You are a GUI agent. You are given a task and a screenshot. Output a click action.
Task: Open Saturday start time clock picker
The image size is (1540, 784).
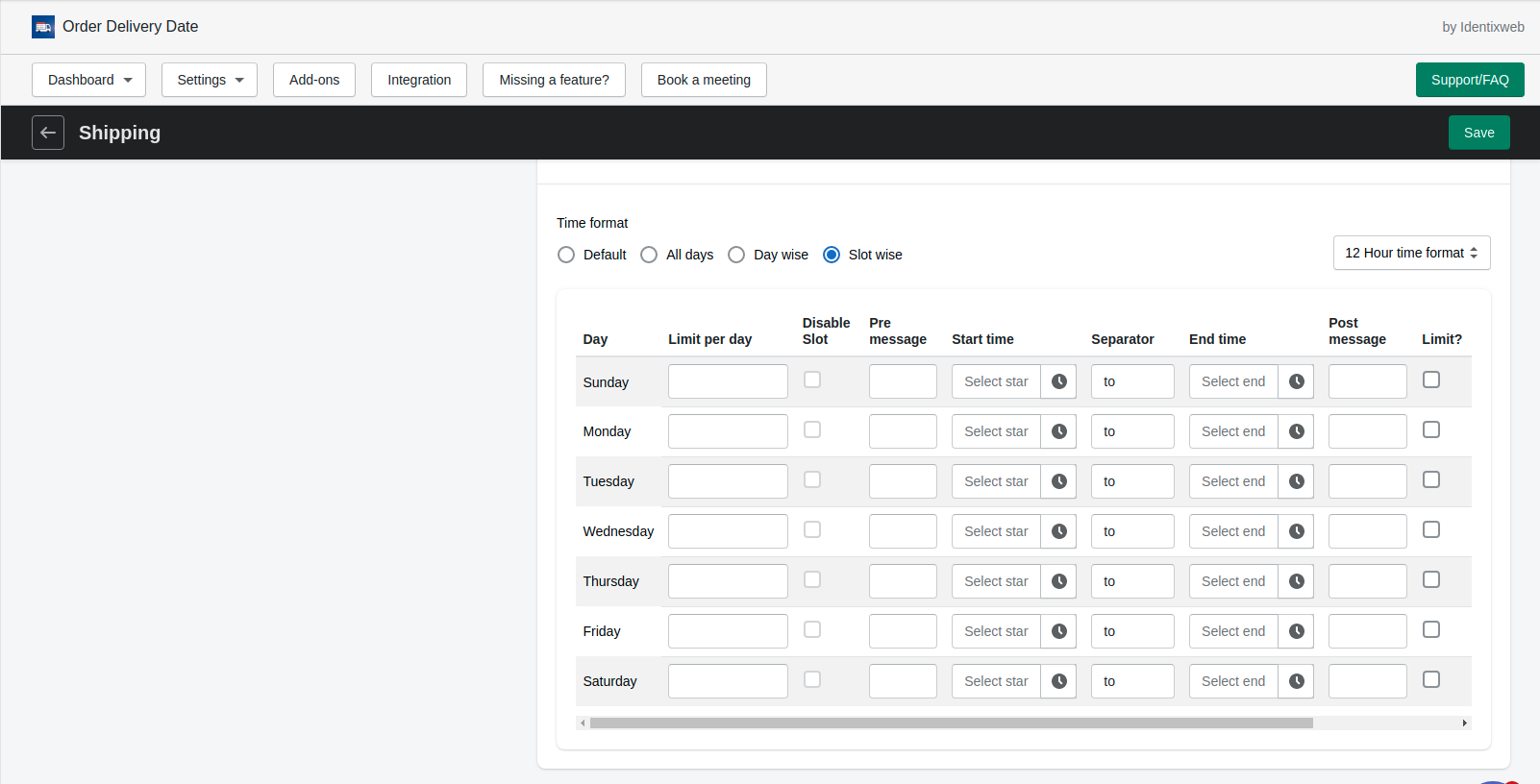(1058, 681)
